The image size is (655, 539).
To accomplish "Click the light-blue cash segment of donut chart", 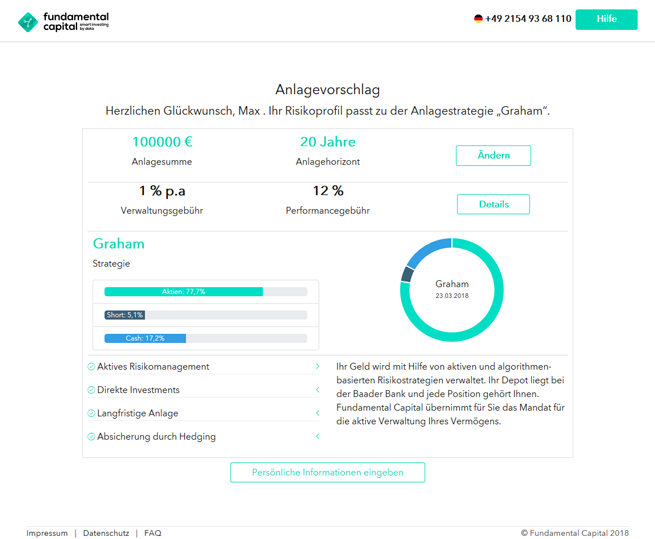I will click(429, 251).
